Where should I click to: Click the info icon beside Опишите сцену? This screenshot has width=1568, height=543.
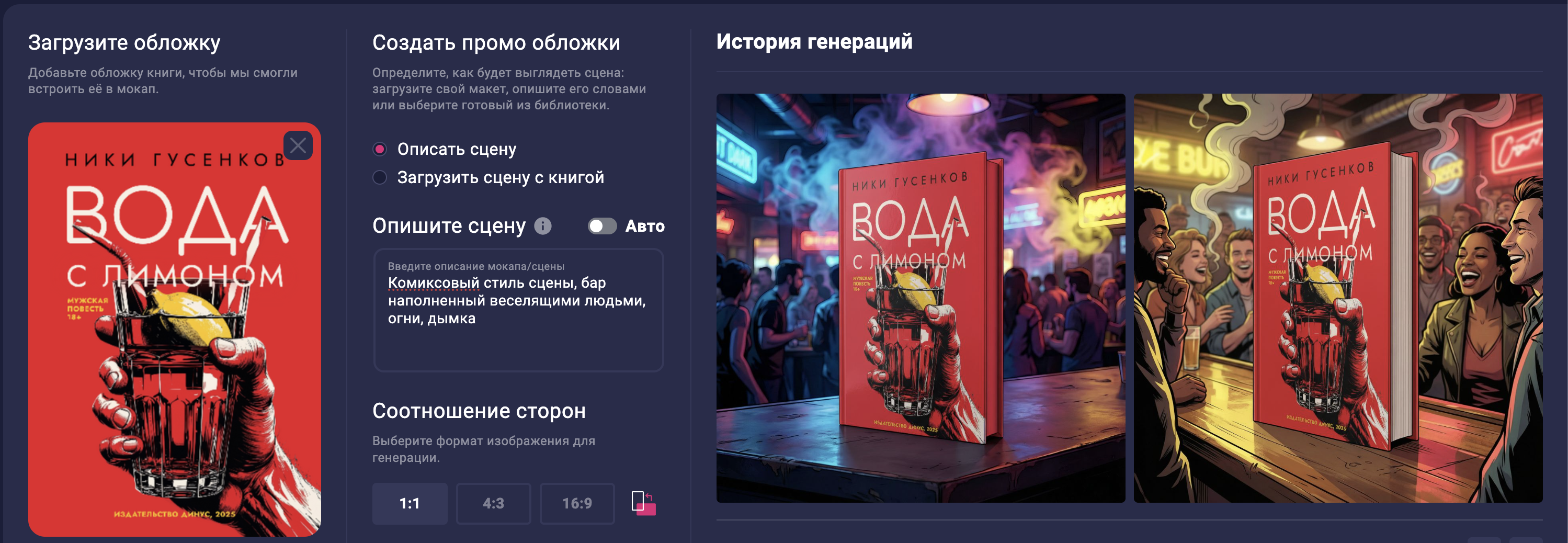click(542, 226)
